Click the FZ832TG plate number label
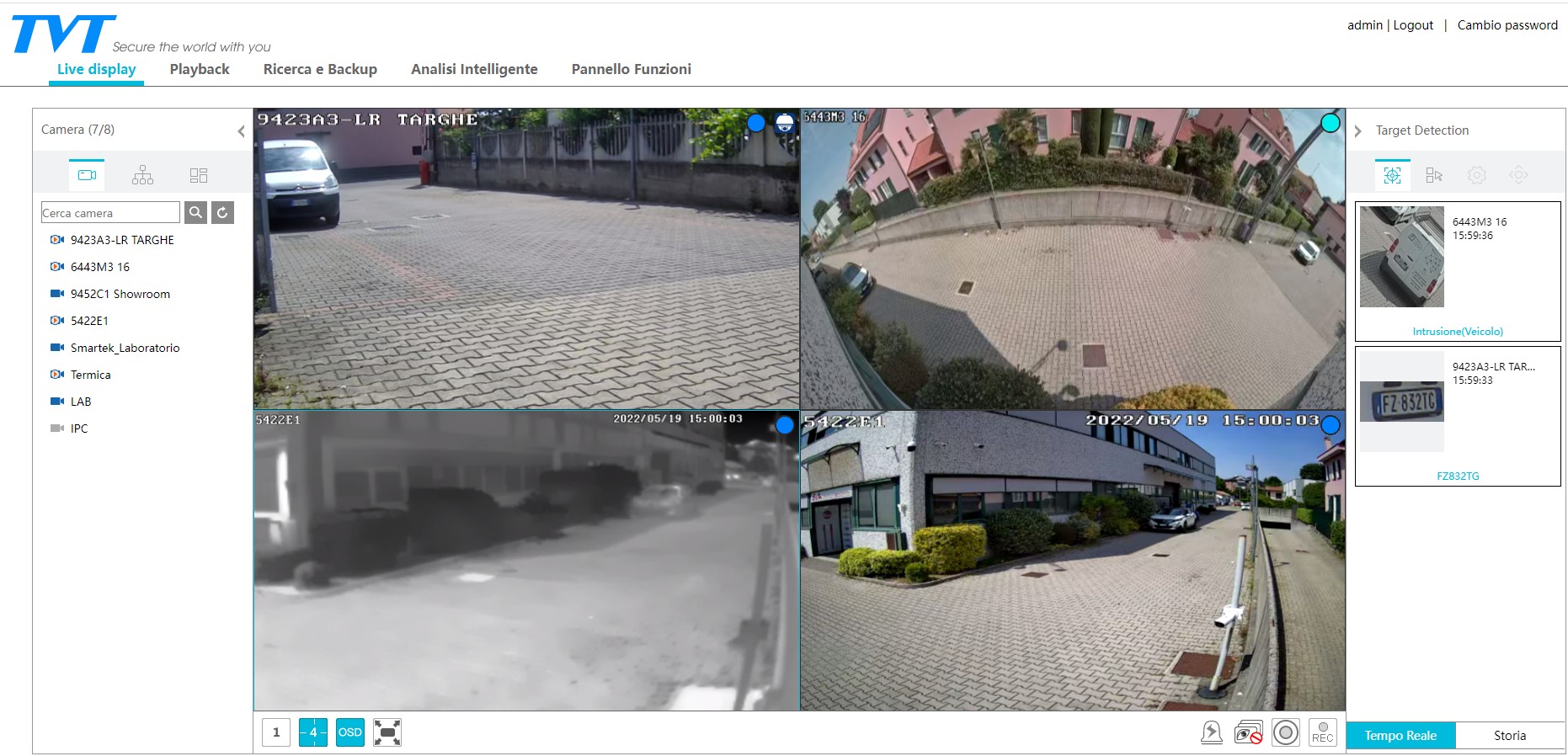This screenshot has height=756, width=1568. point(1458,476)
